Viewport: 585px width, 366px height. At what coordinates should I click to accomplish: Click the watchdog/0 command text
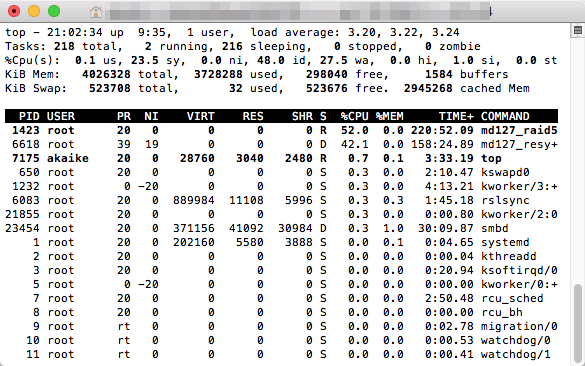(516, 340)
